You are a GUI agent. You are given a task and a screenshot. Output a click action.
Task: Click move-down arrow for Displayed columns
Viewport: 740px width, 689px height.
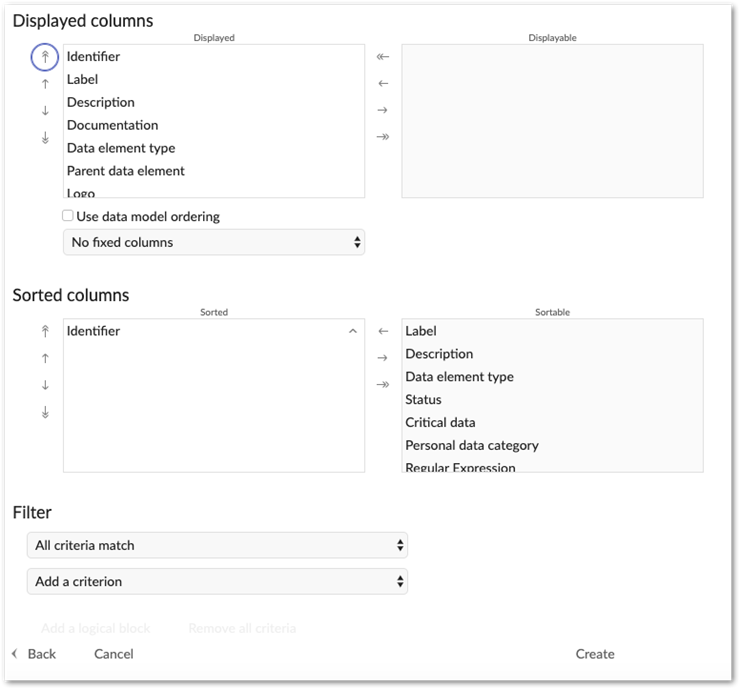pos(45,111)
